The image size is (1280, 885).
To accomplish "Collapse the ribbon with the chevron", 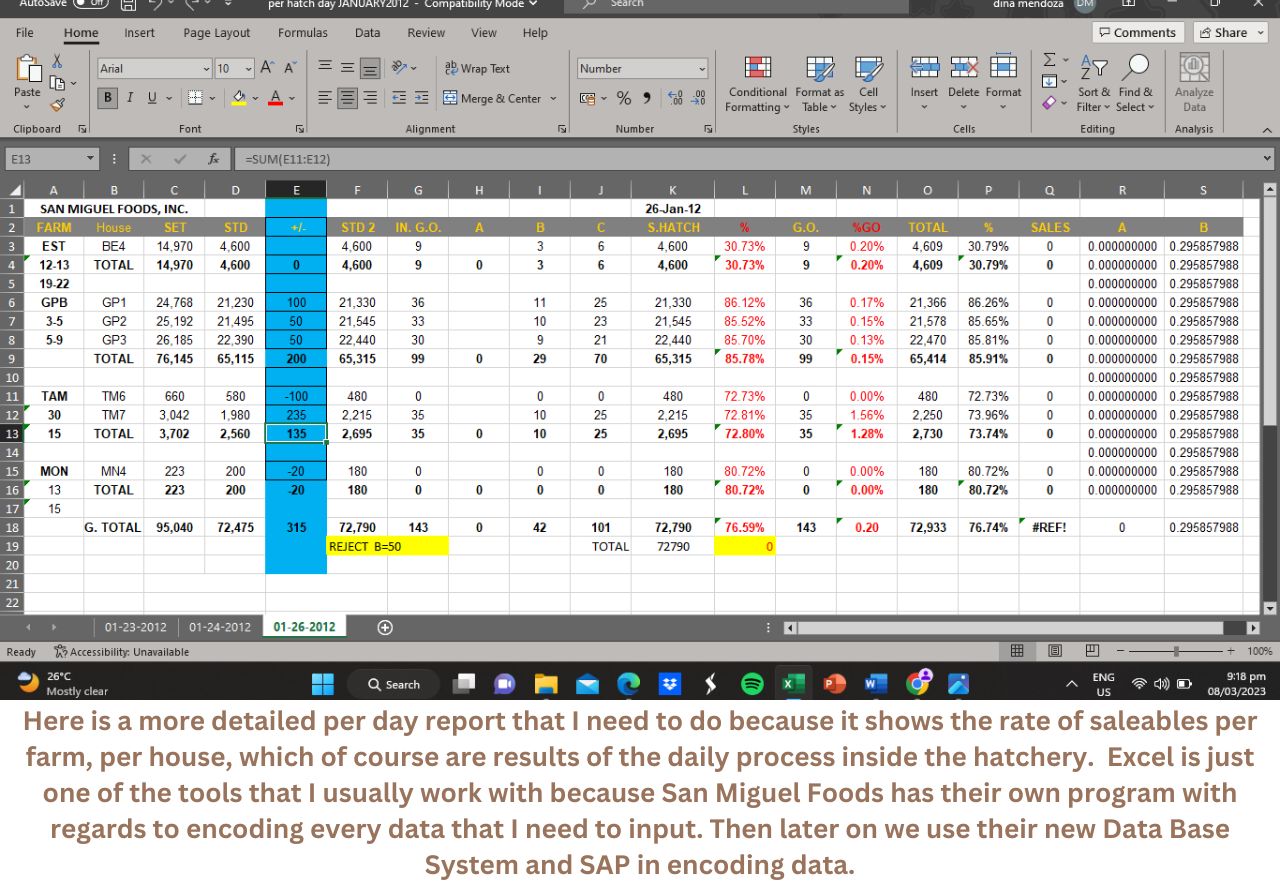I will pyautogui.click(x=1267, y=129).
